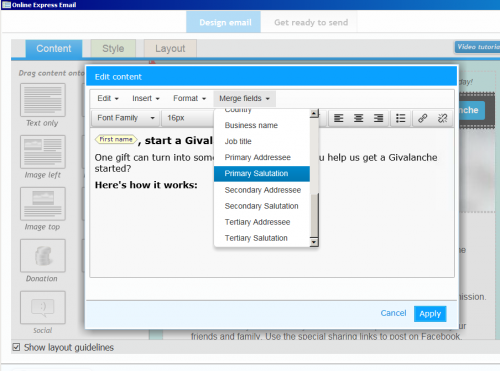
Task: Insert a bullet list
Action: coord(400,118)
